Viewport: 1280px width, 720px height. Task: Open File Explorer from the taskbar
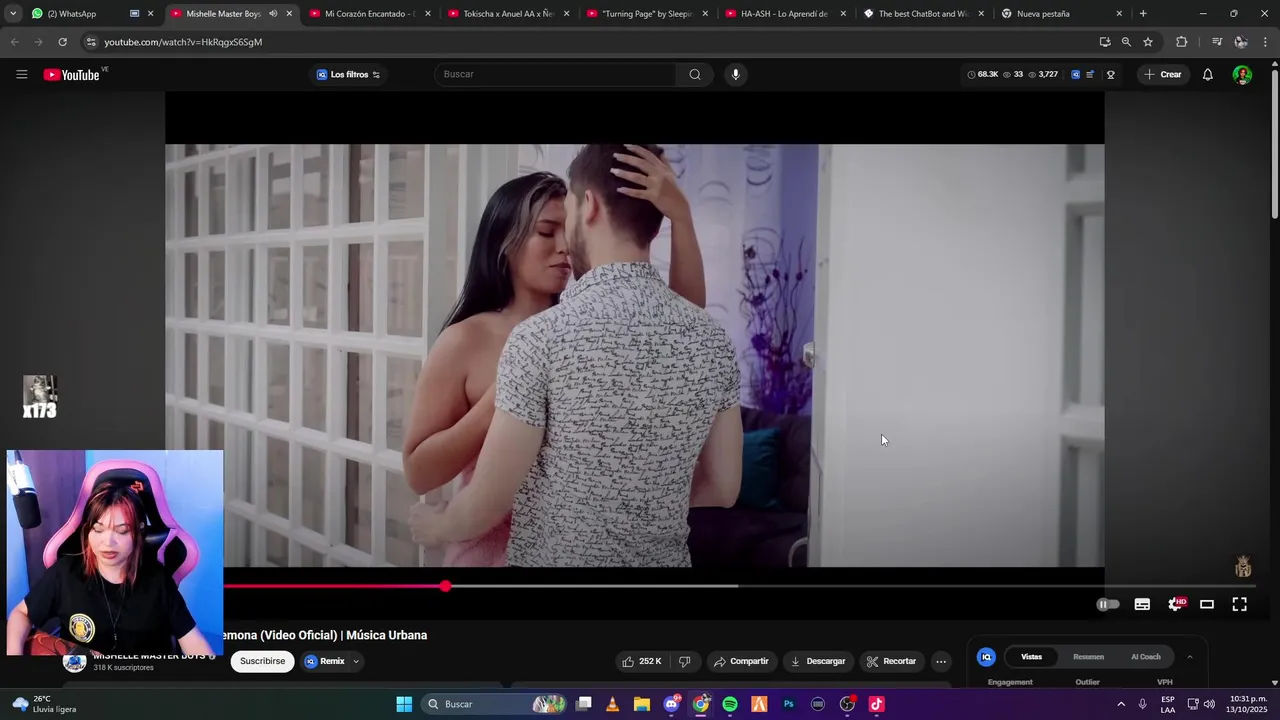[642, 704]
